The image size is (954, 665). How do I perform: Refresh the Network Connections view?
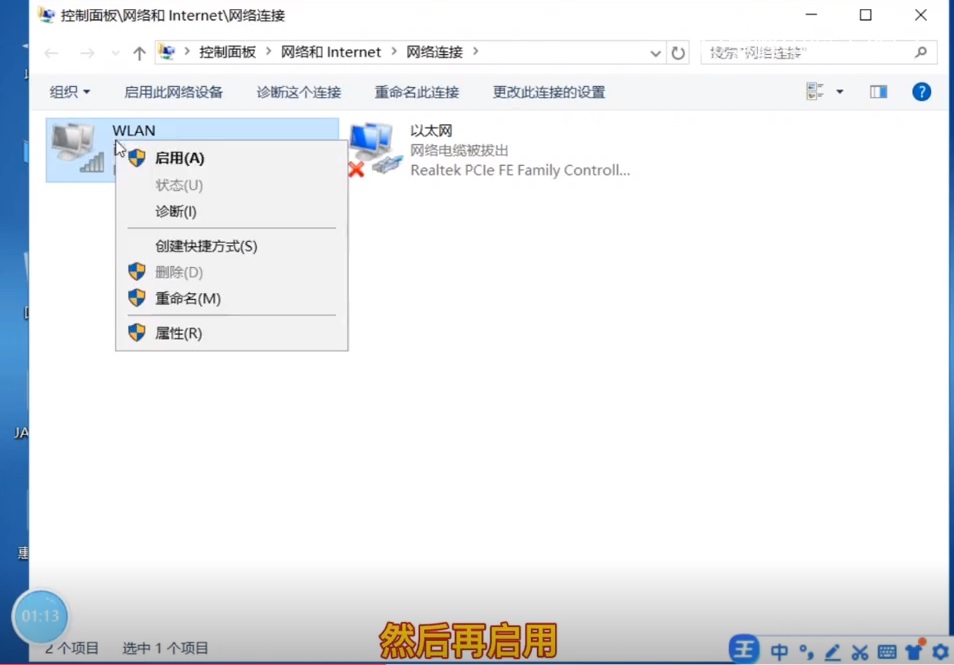coord(678,52)
